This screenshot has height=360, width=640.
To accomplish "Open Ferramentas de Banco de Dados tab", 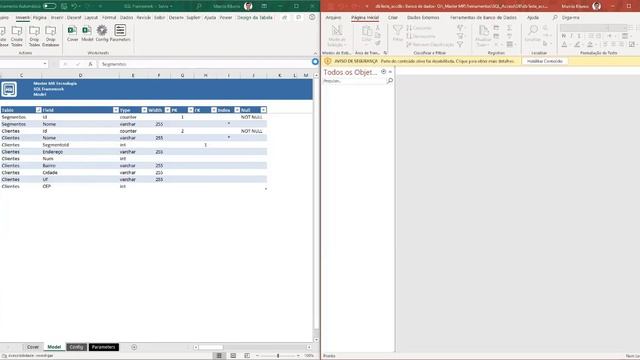I will coord(483,18).
